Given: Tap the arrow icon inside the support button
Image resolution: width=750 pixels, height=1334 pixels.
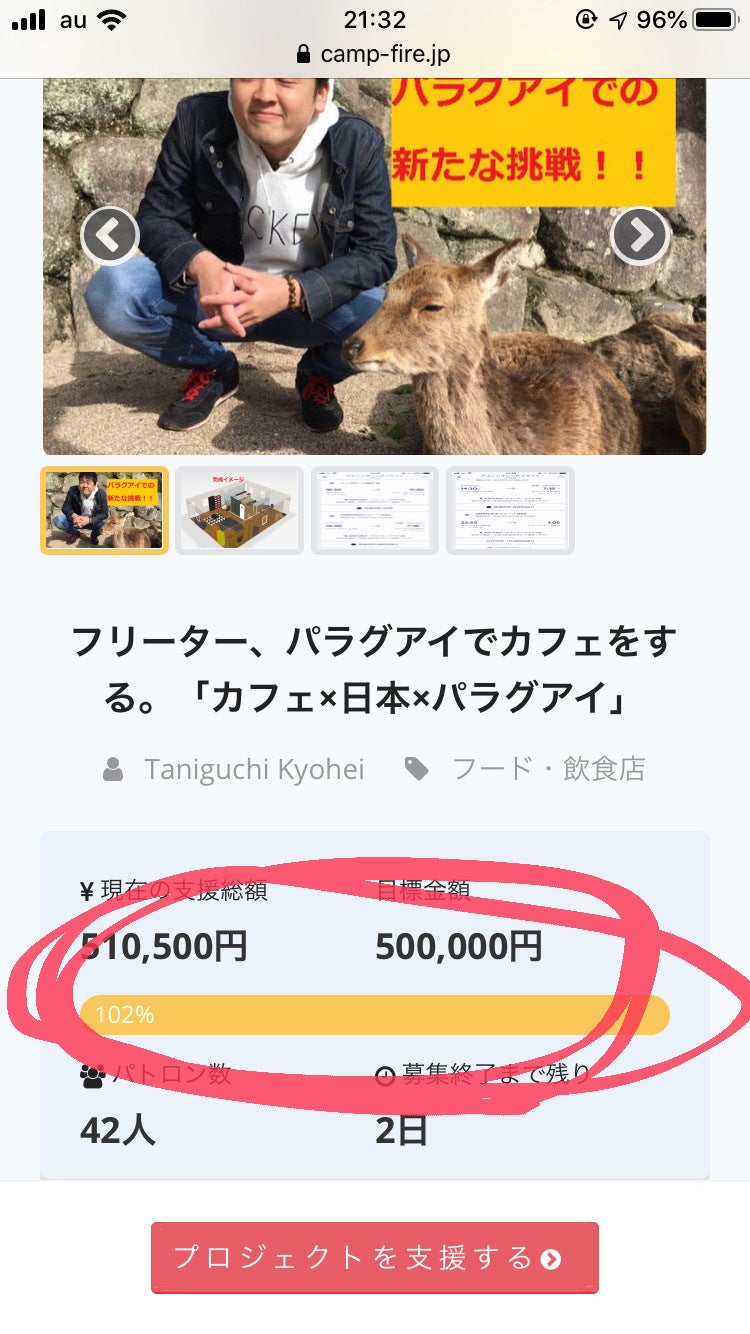Looking at the screenshot, I should [551, 1259].
